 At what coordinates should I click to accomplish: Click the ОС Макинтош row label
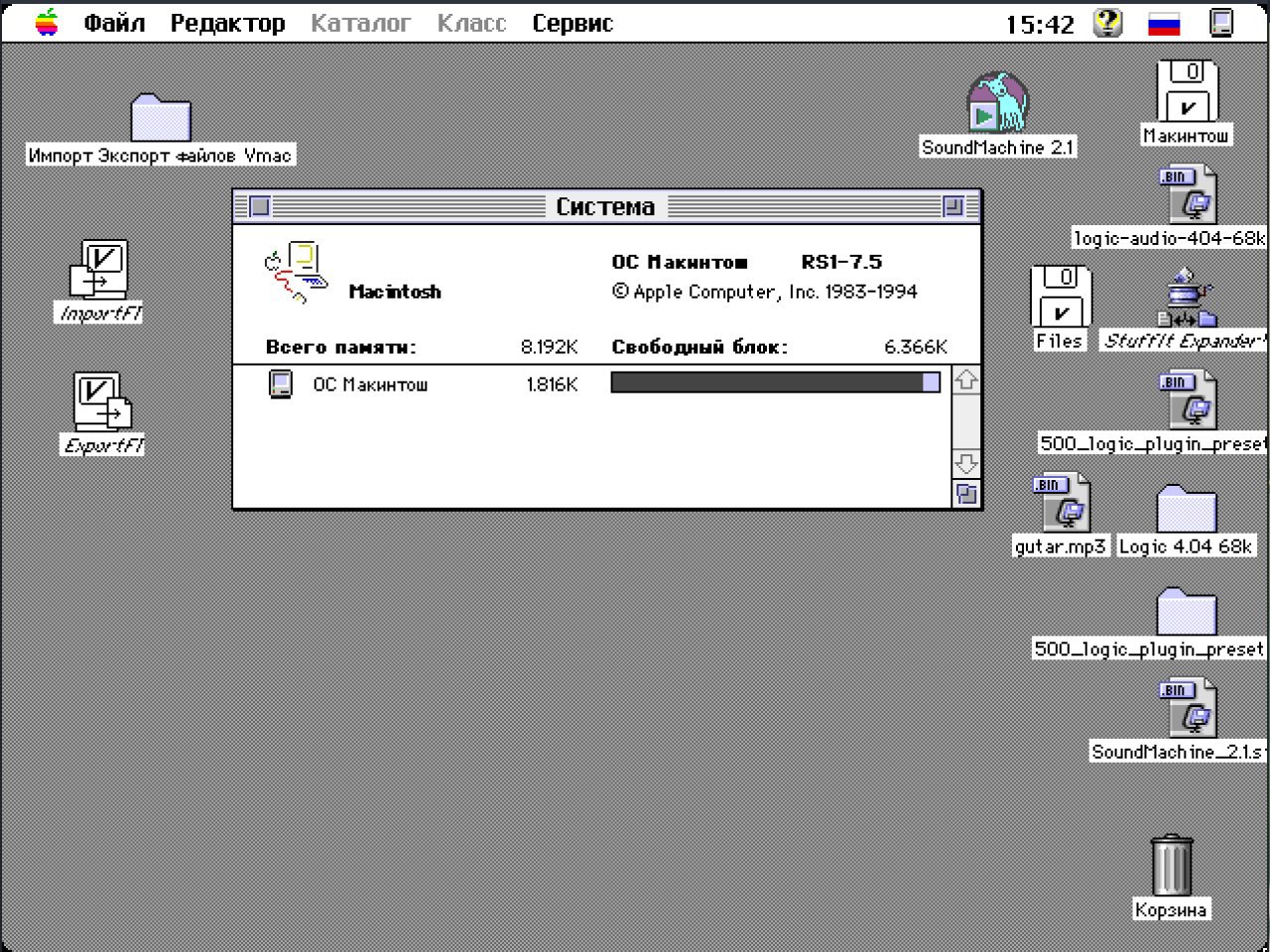point(370,385)
